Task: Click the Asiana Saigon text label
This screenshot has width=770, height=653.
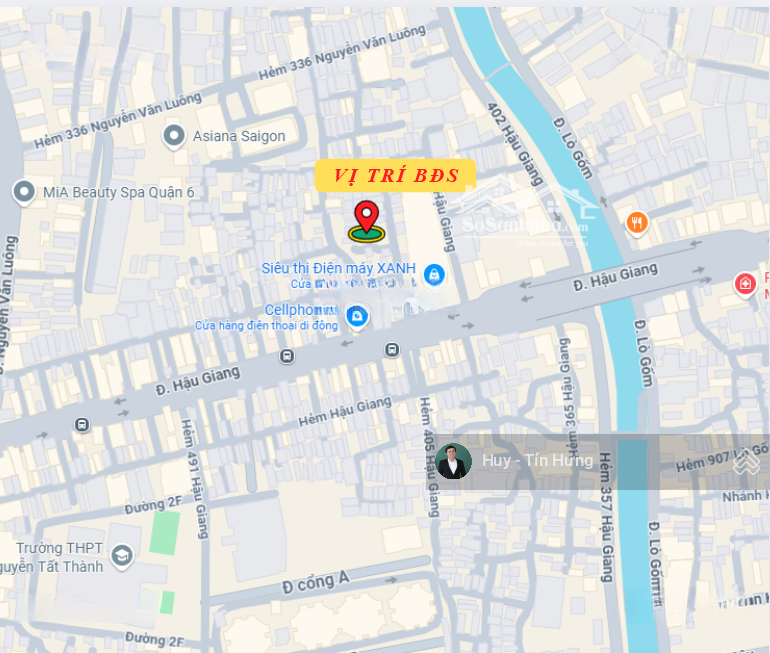Action: coord(239,136)
